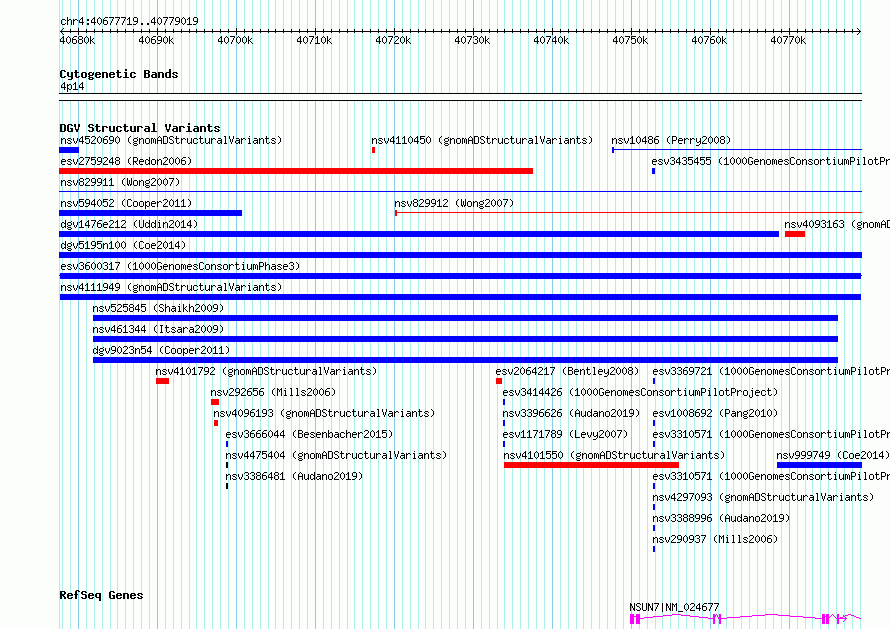
Task: Click the 40770k ruler position label
Action: point(788,40)
